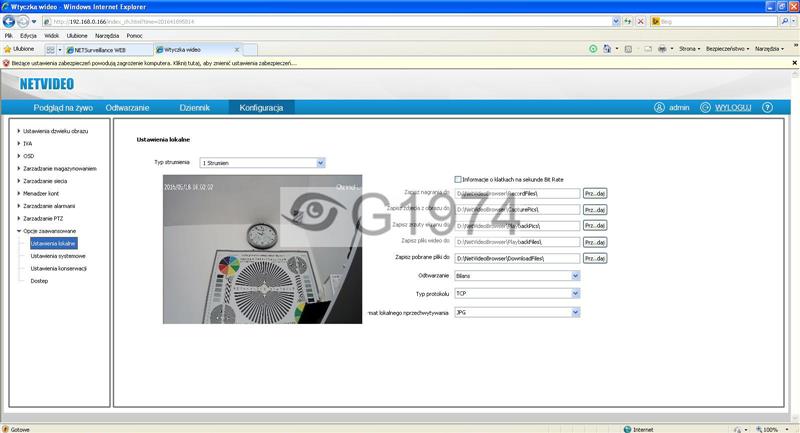Click the logout circle icon beside WYLOGUJ

(705, 108)
